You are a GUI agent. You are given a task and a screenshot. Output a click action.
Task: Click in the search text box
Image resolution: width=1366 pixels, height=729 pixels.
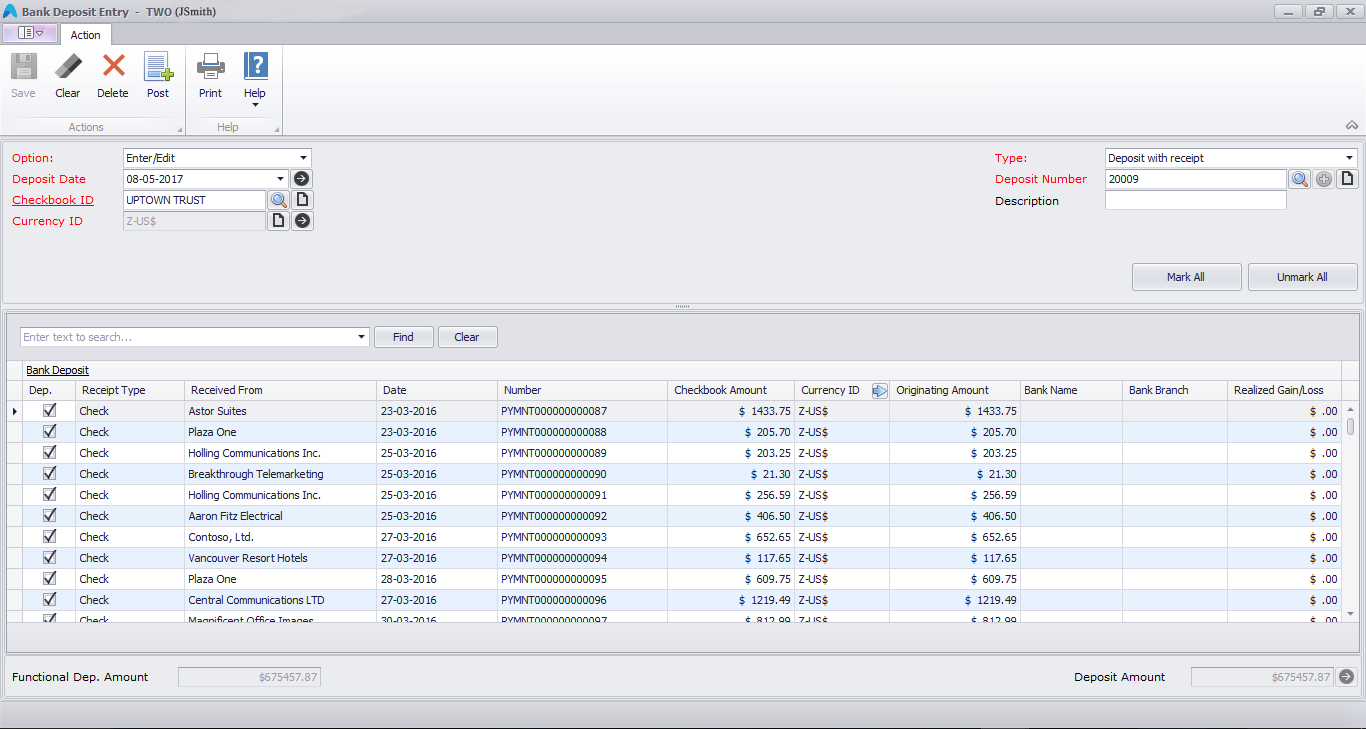tap(188, 337)
